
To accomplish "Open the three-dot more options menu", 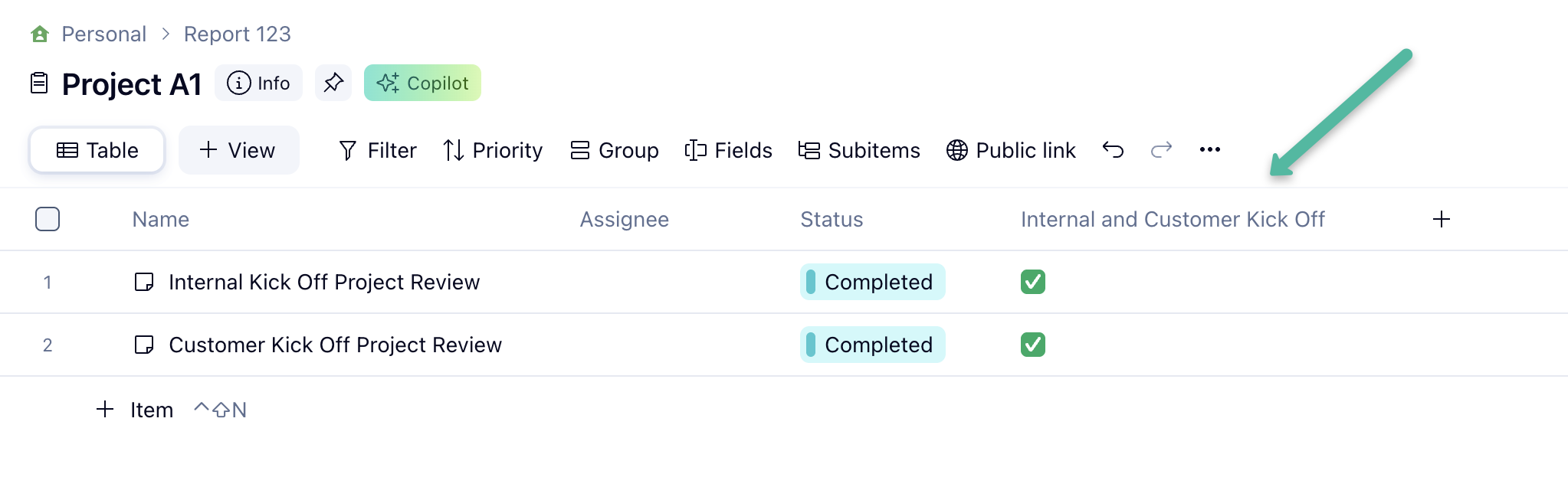I will click(x=1209, y=150).
